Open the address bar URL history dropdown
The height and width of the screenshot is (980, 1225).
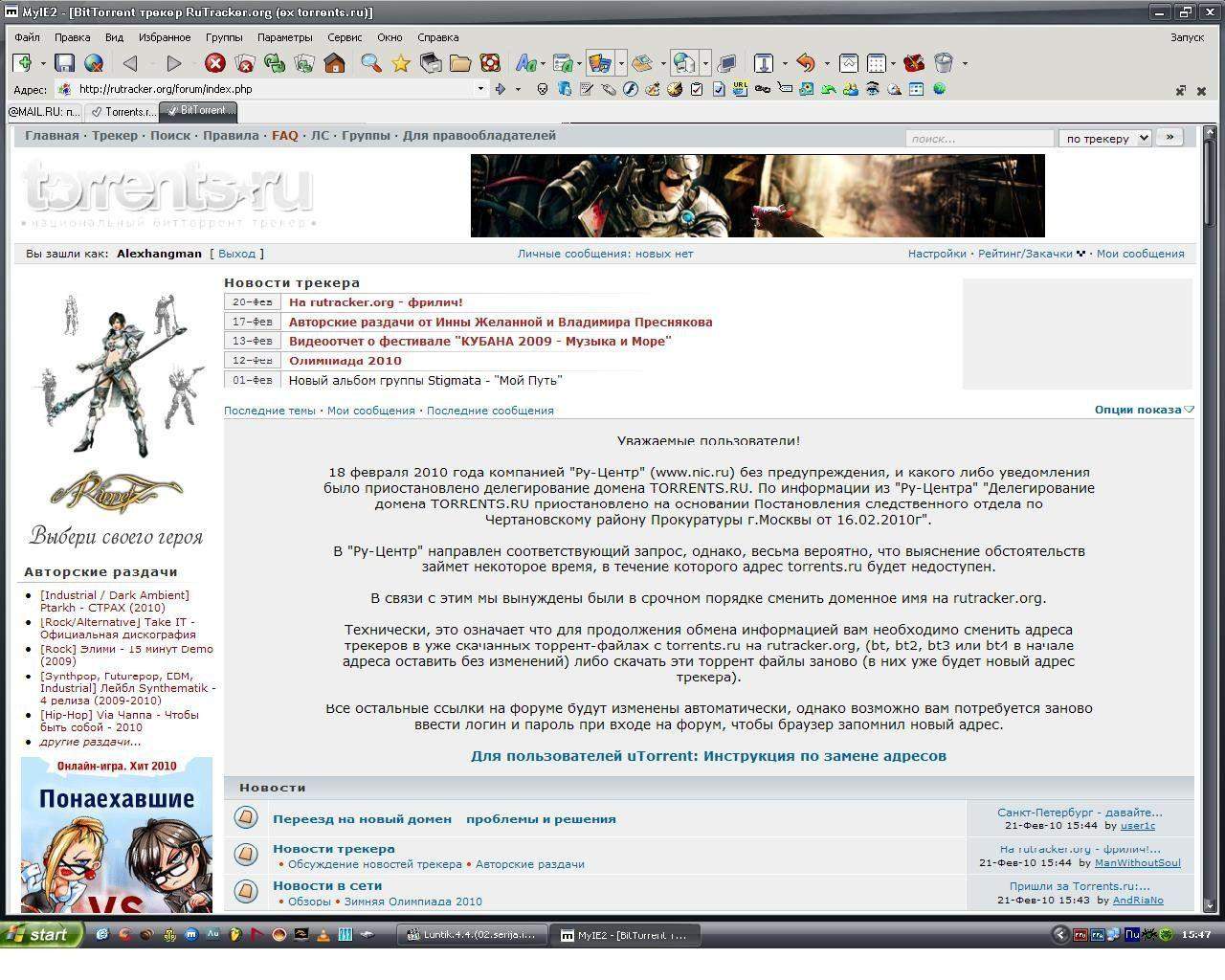click(480, 89)
